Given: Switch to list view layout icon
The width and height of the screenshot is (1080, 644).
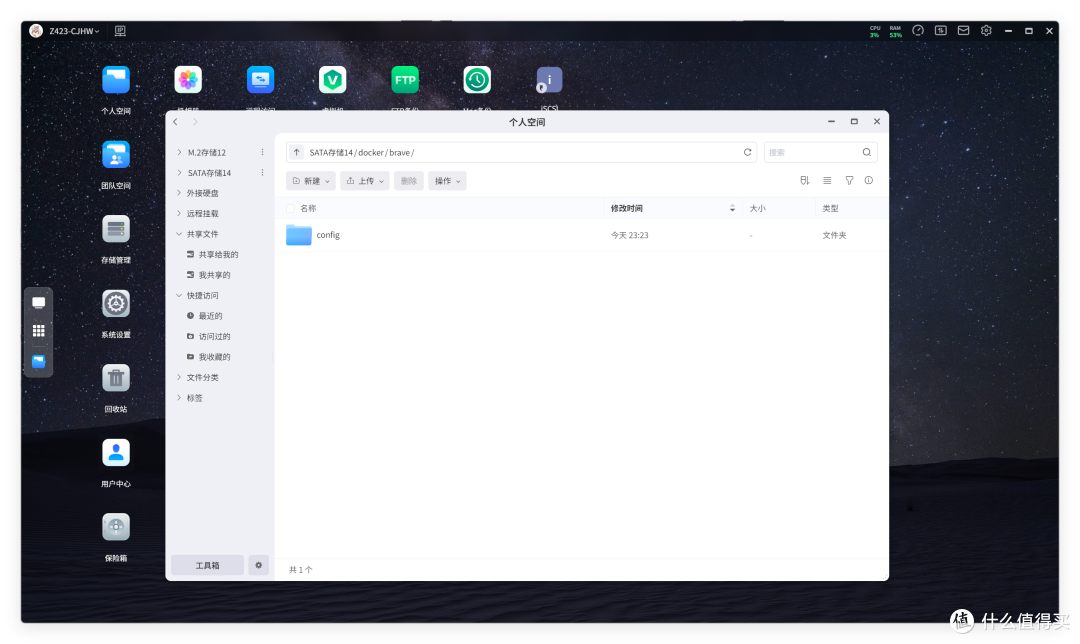Looking at the screenshot, I should click(x=827, y=180).
